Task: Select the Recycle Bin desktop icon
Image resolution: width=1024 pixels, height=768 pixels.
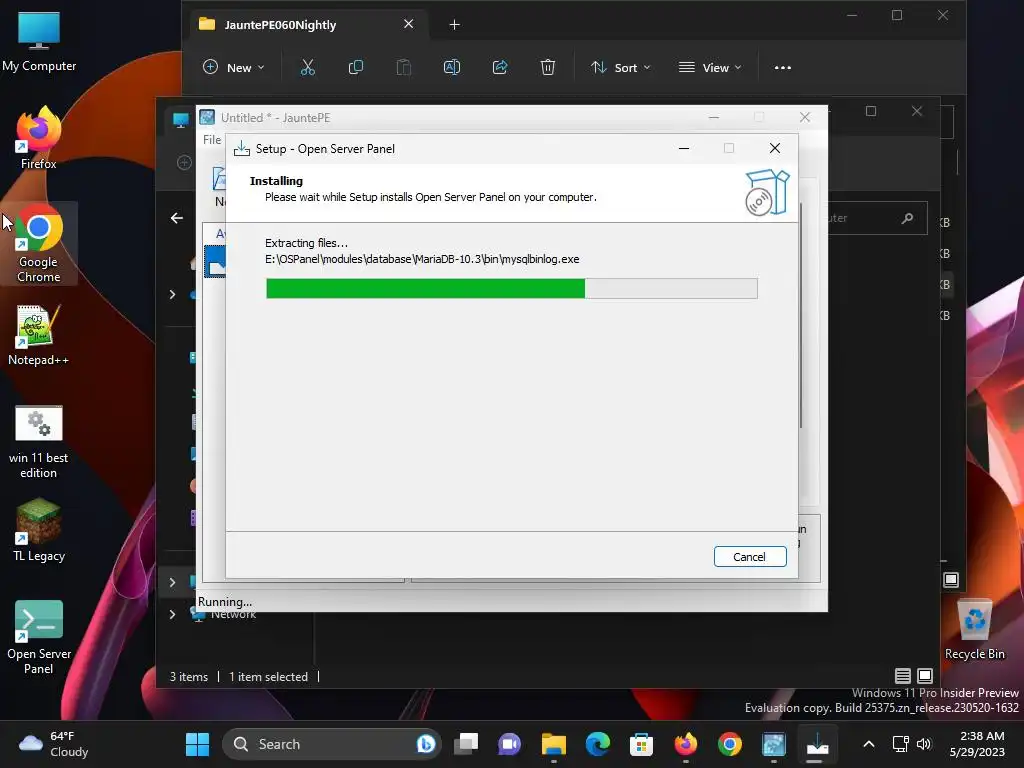Action: click(975, 629)
